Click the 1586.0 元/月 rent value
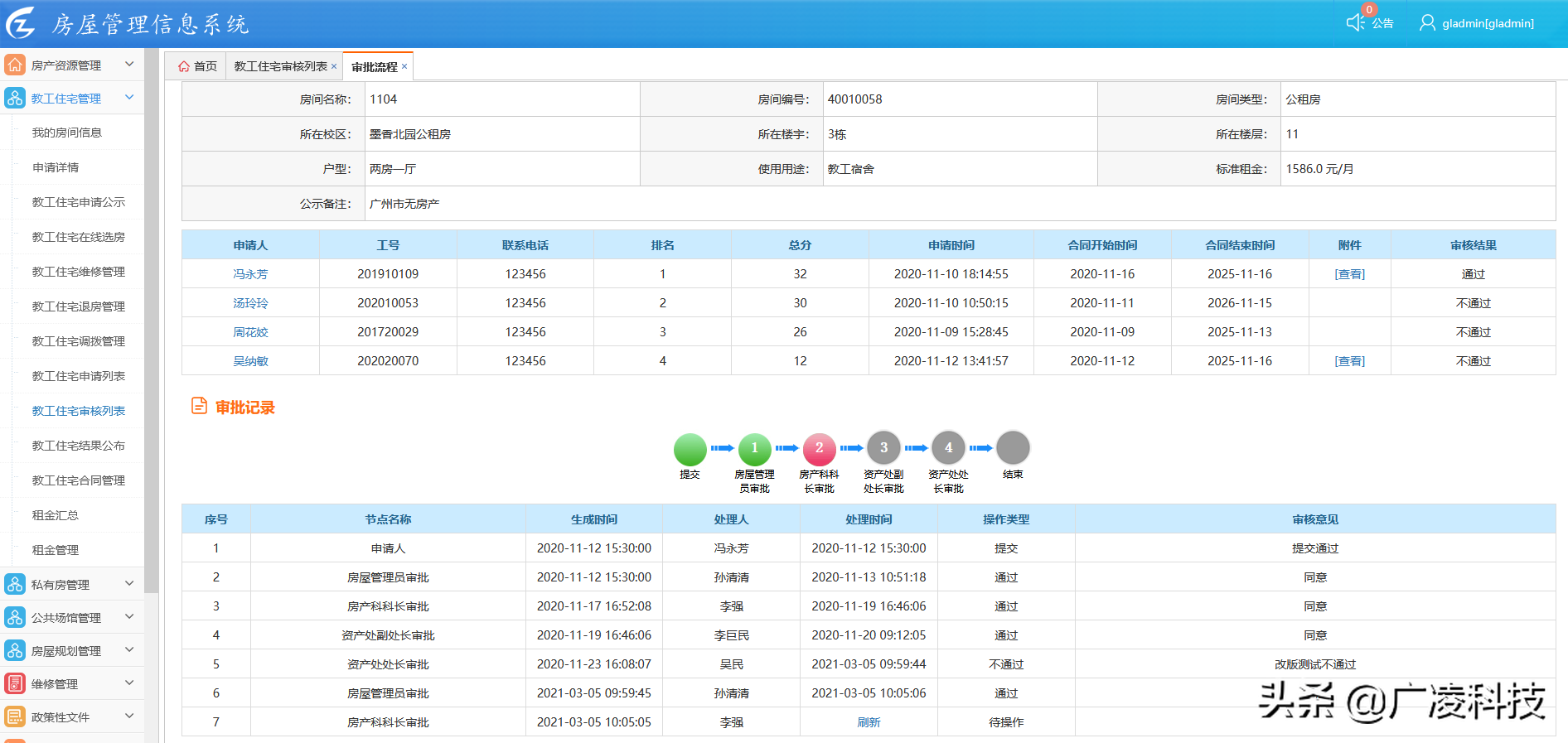Viewport: 1568px width, 743px height. point(1319,169)
